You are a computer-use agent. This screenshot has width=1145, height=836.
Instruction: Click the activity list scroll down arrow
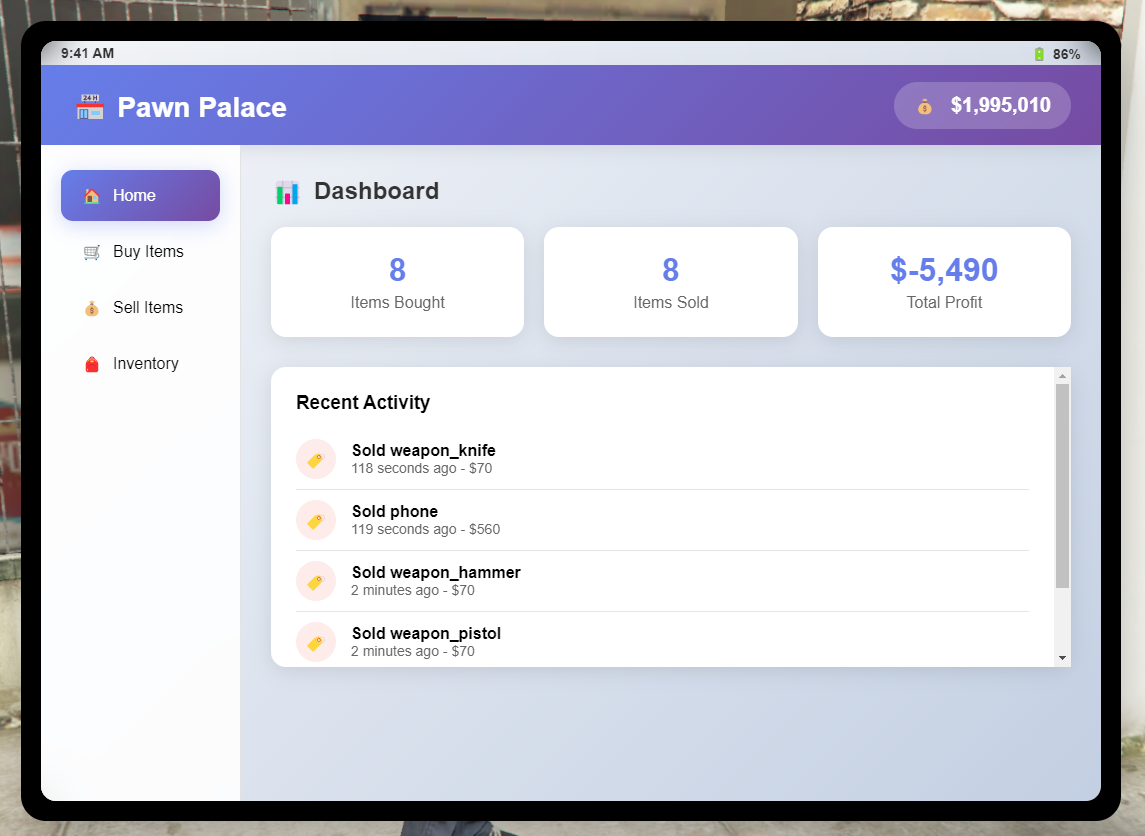point(1062,658)
